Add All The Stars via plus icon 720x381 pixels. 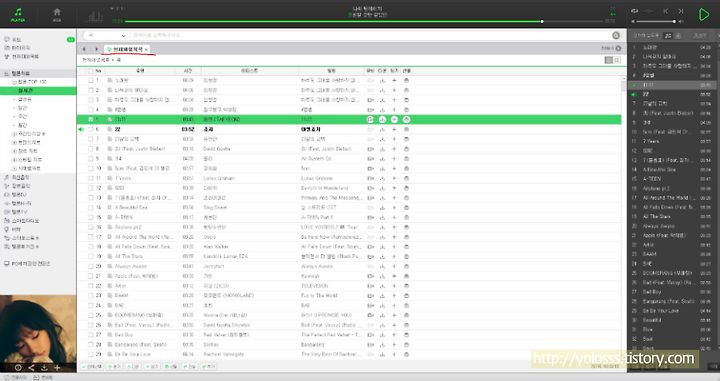point(394,257)
